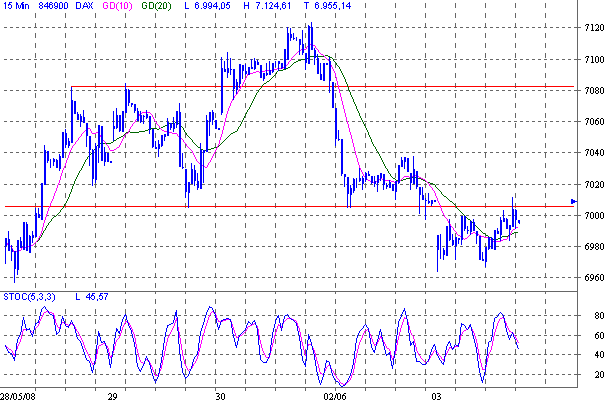Viewport: 608px width, 405px height.
Task: Click the stochastic 60 level label
Action: pyautogui.click(x=599, y=336)
